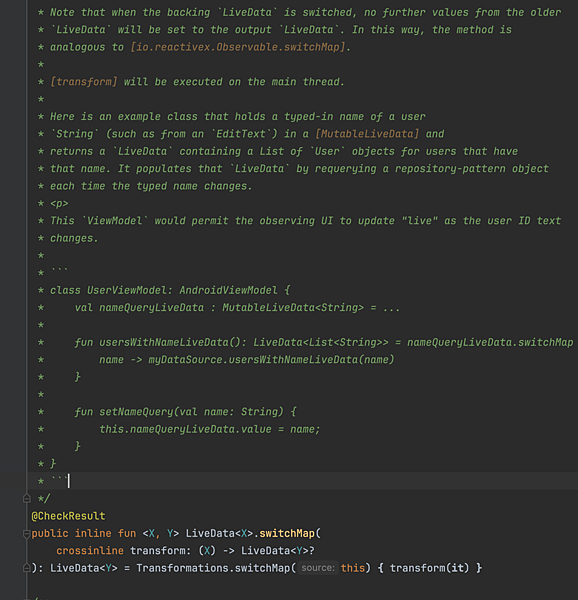Click the 'source:' parameter inlay hint
This screenshot has height=600, width=578.
point(318,568)
